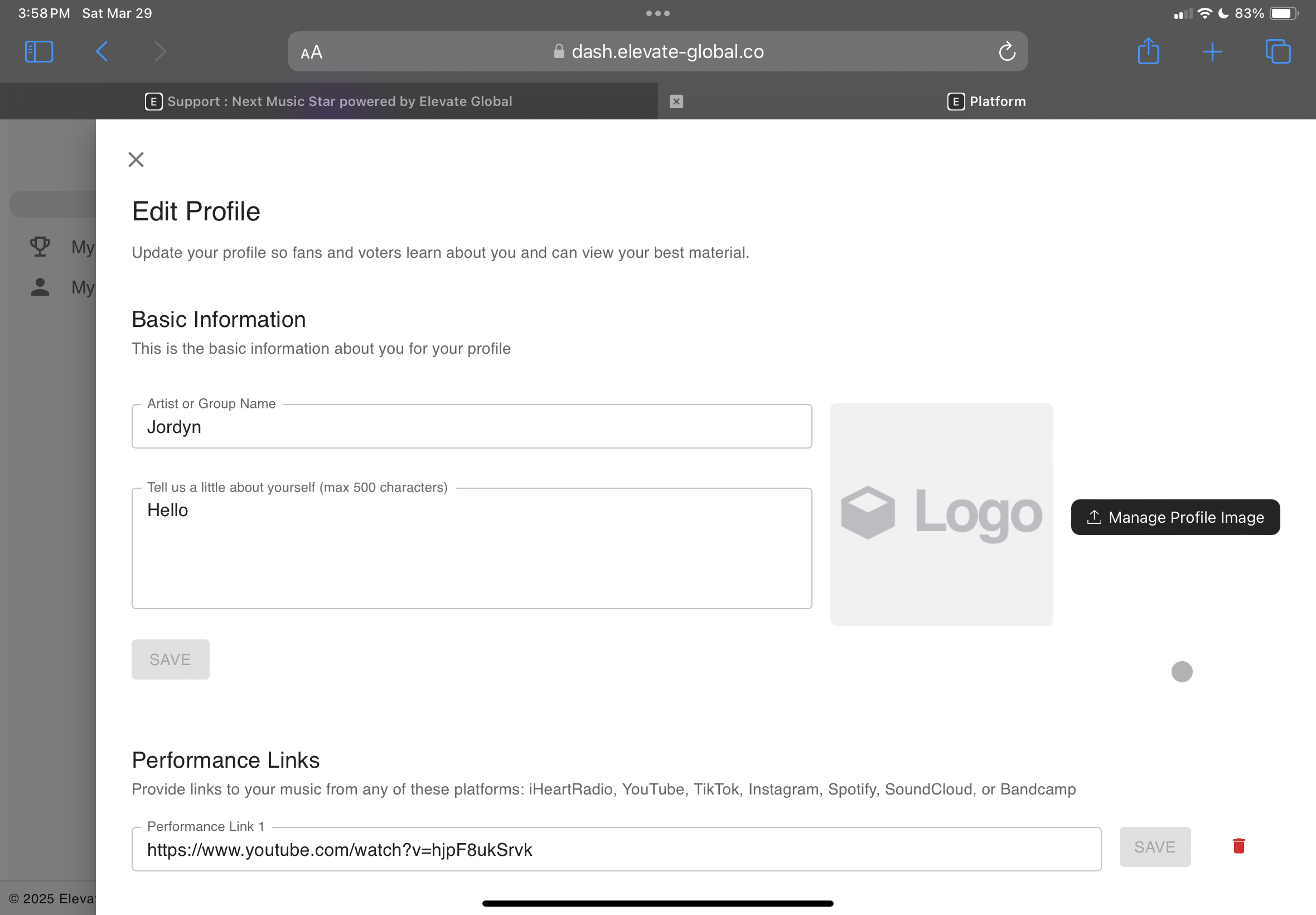Click the Performance Link 1 URL field
The image size is (1316, 915).
point(616,850)
